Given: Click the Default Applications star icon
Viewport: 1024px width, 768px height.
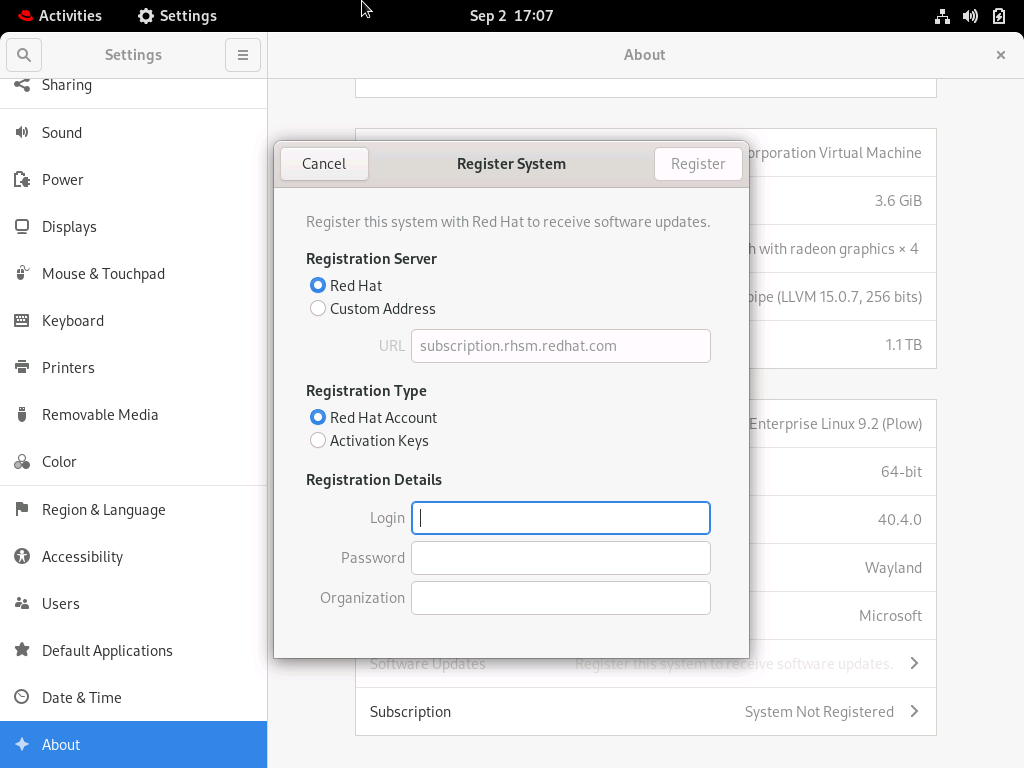Looking at the screenshot, I should coord(22,650).
